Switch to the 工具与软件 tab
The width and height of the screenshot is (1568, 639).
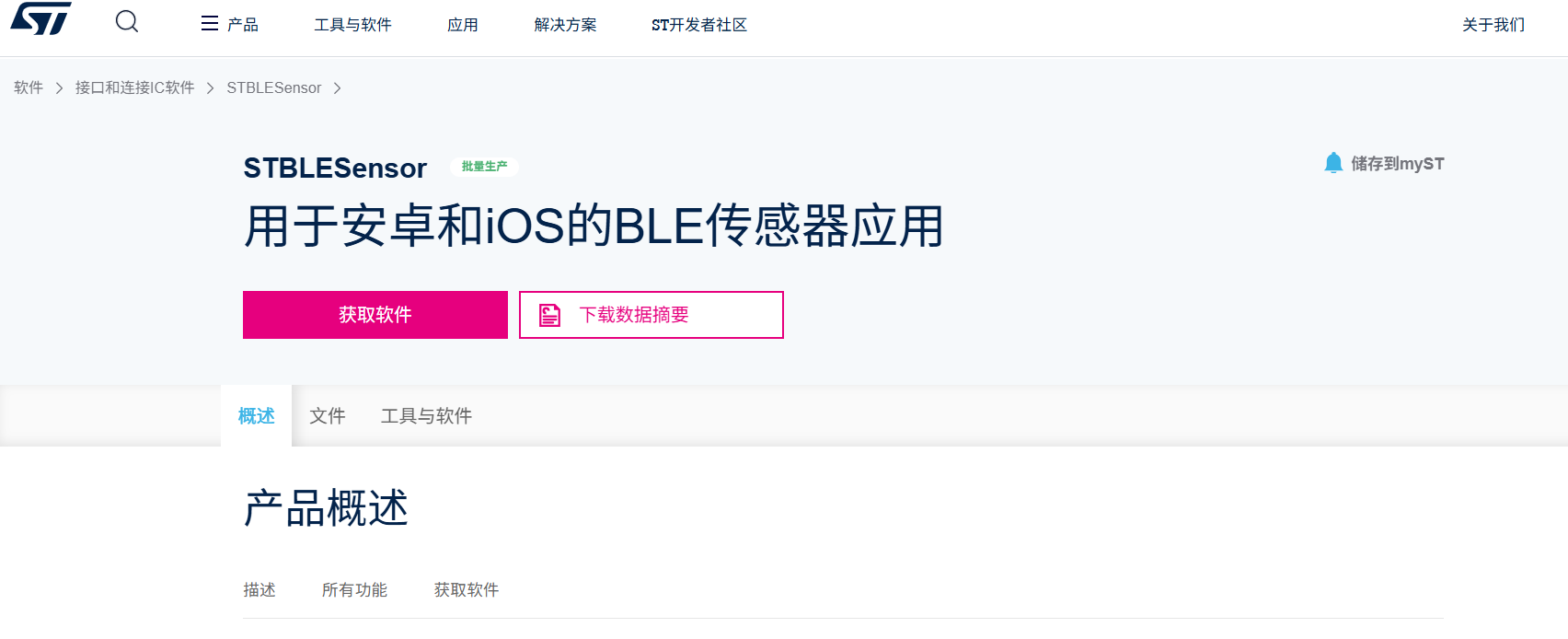pos(426,416)
